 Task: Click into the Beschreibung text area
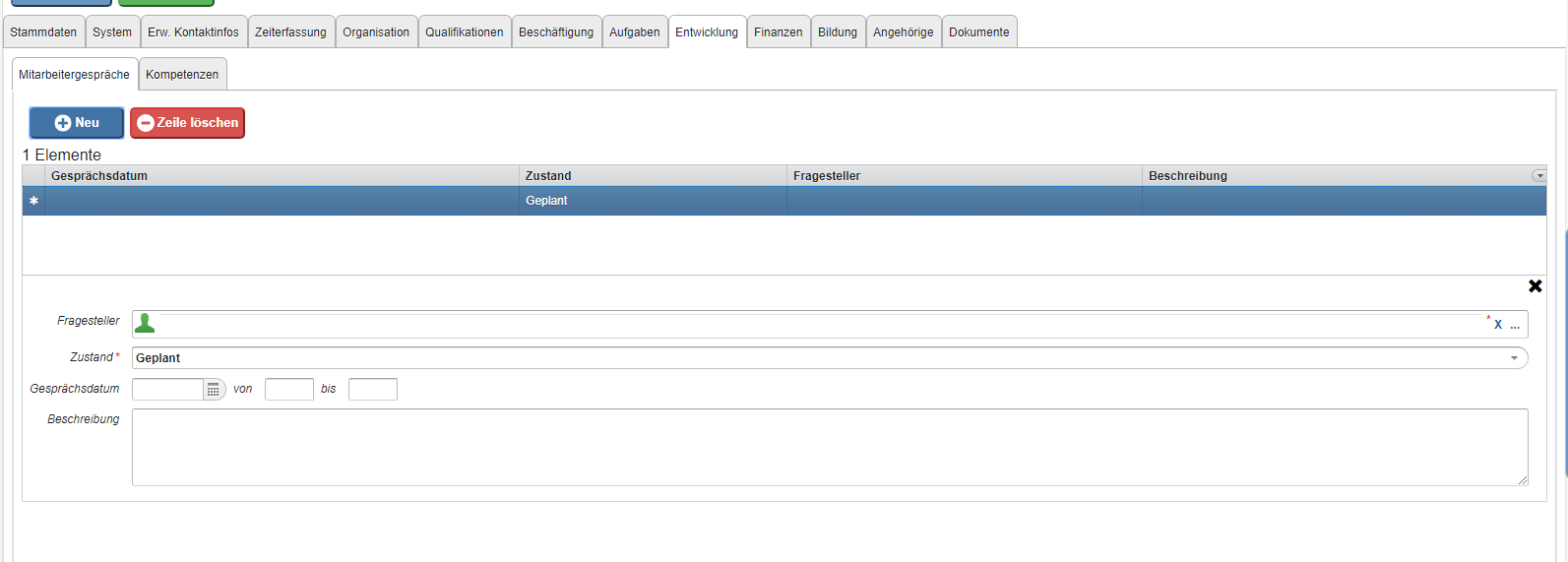[829, 447]
